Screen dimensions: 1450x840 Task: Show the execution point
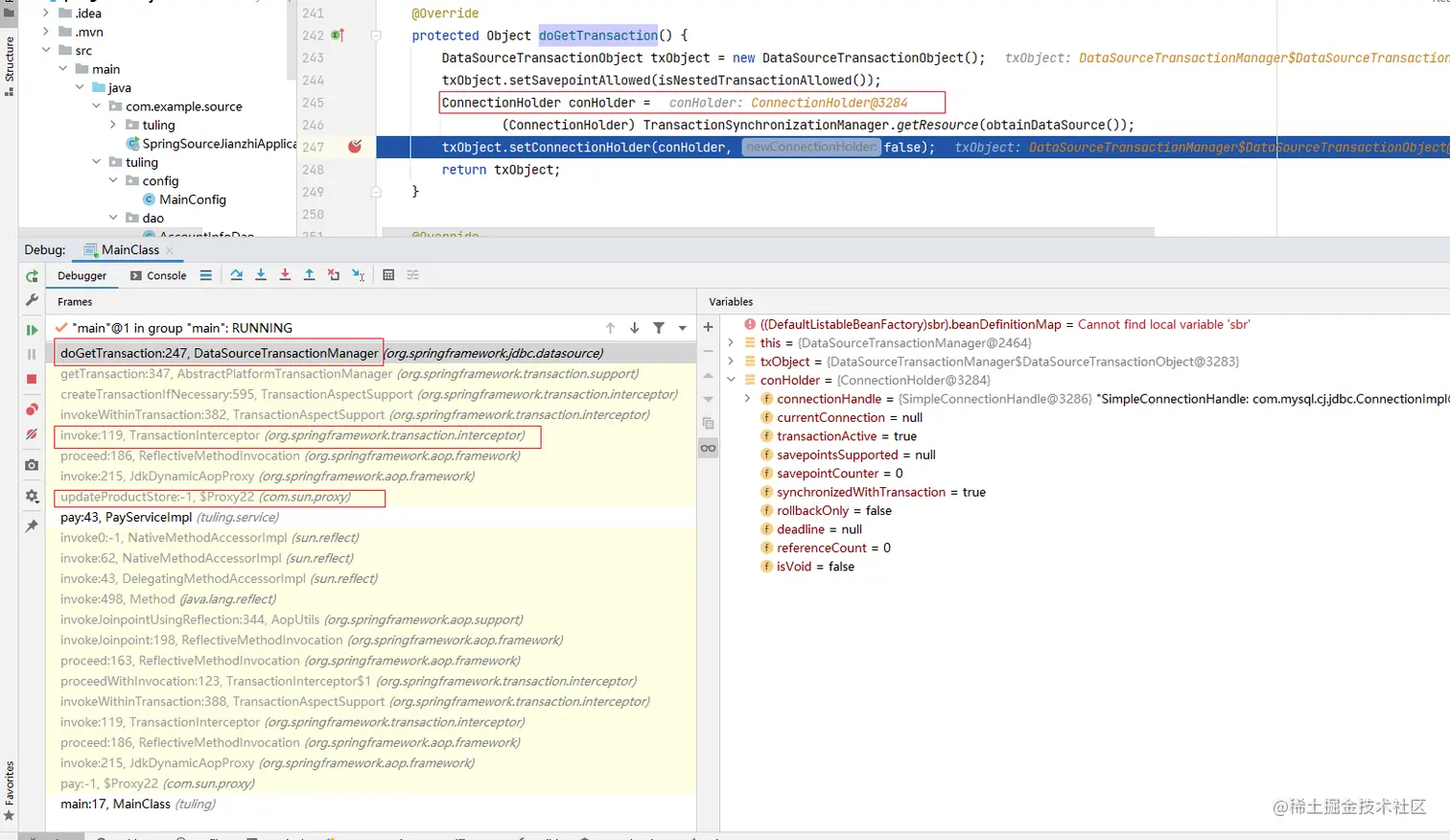point(206,275)
